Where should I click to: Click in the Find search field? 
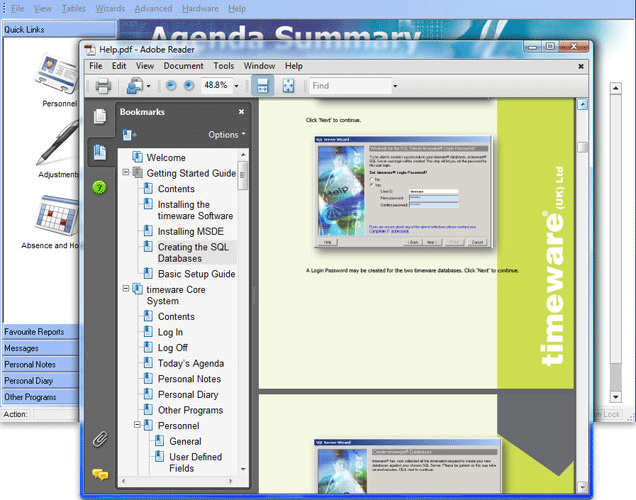click(350, 86)
